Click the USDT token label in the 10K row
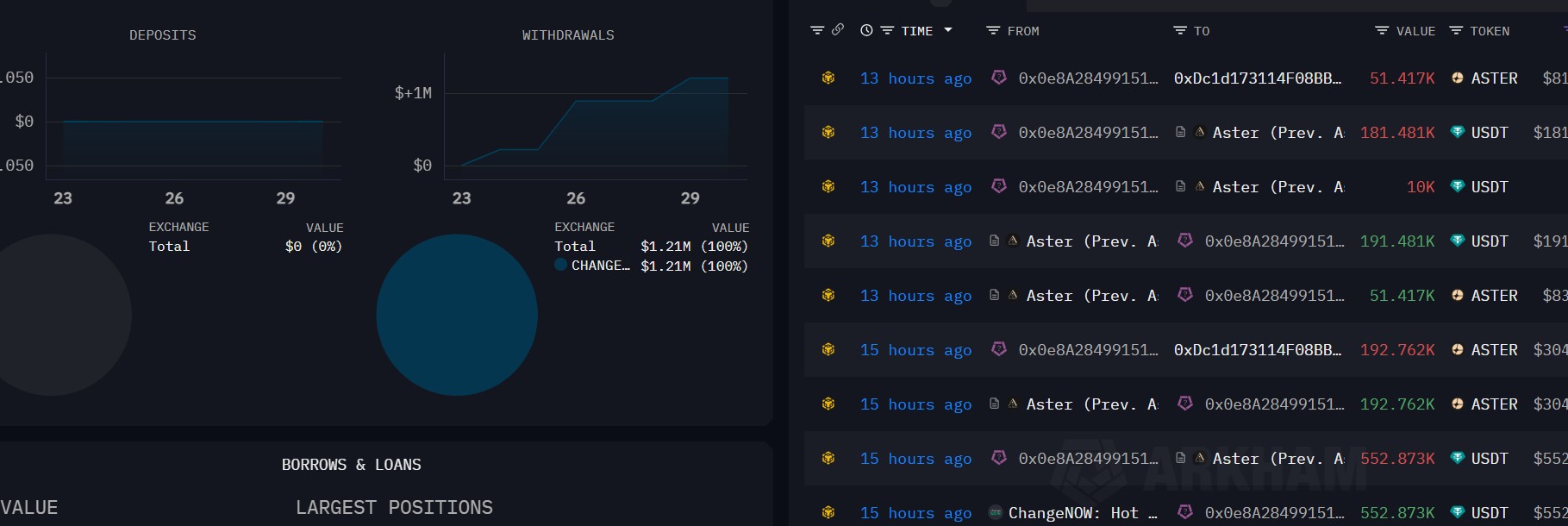Image resolution: width=1568 pixels, height=526 pixels. coord(1490,187)
